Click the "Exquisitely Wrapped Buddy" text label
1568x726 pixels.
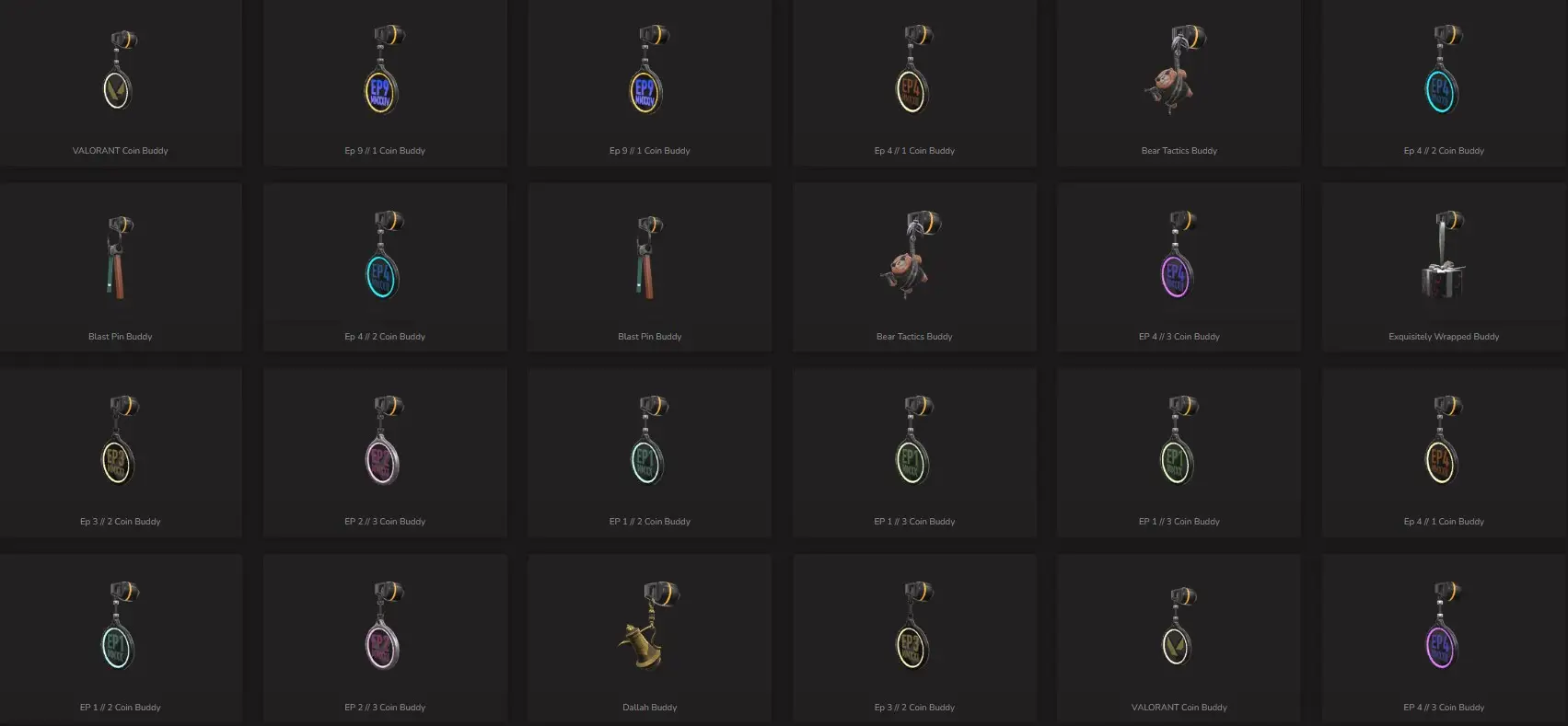[1443, 337]
